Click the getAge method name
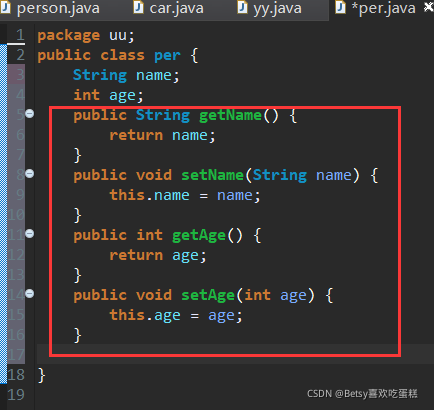The height and width of the screenshot is (410, 434). (199, 235)
